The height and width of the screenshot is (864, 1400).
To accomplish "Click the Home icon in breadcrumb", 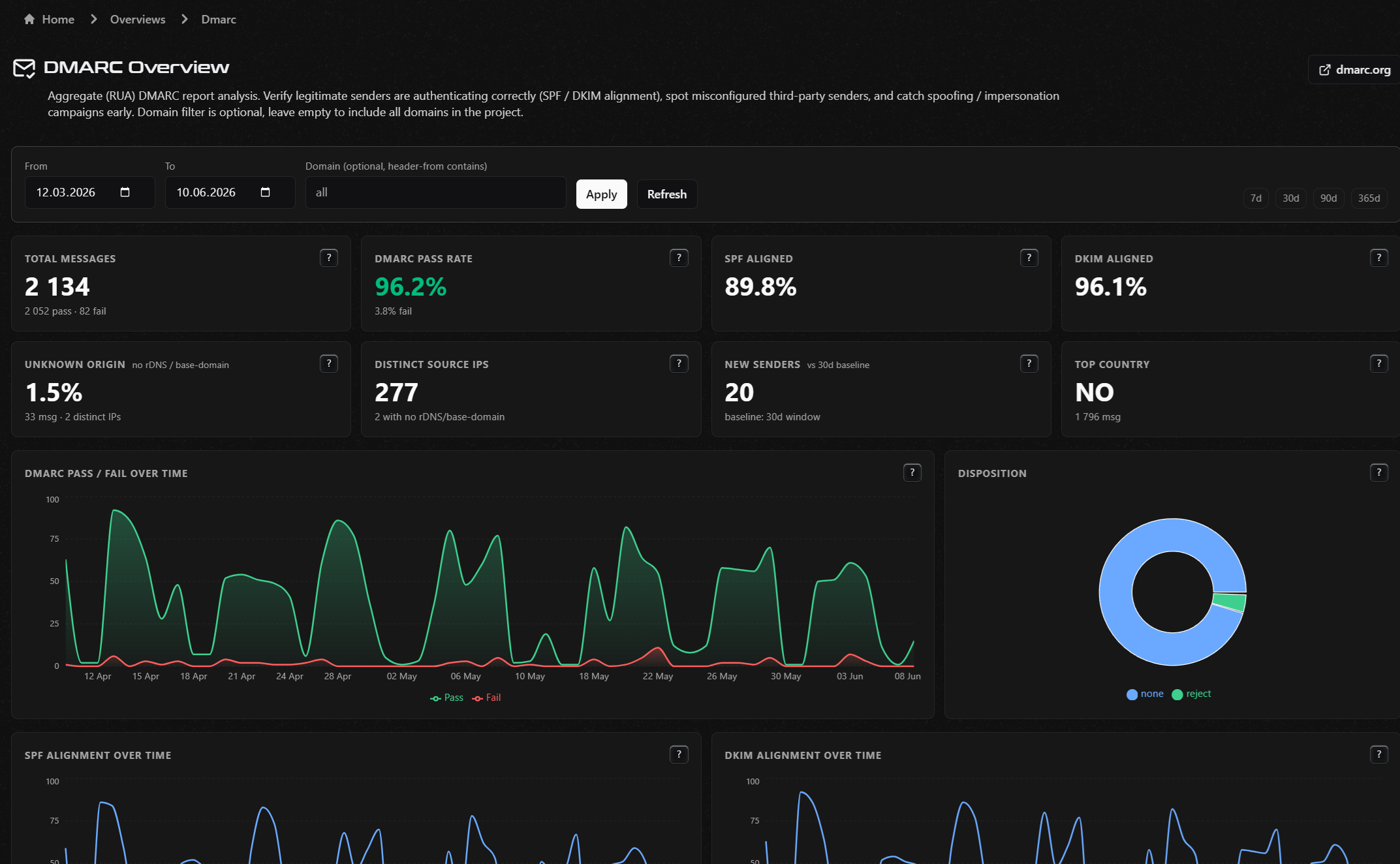I will pyautogui.click(x=29, y=19).
